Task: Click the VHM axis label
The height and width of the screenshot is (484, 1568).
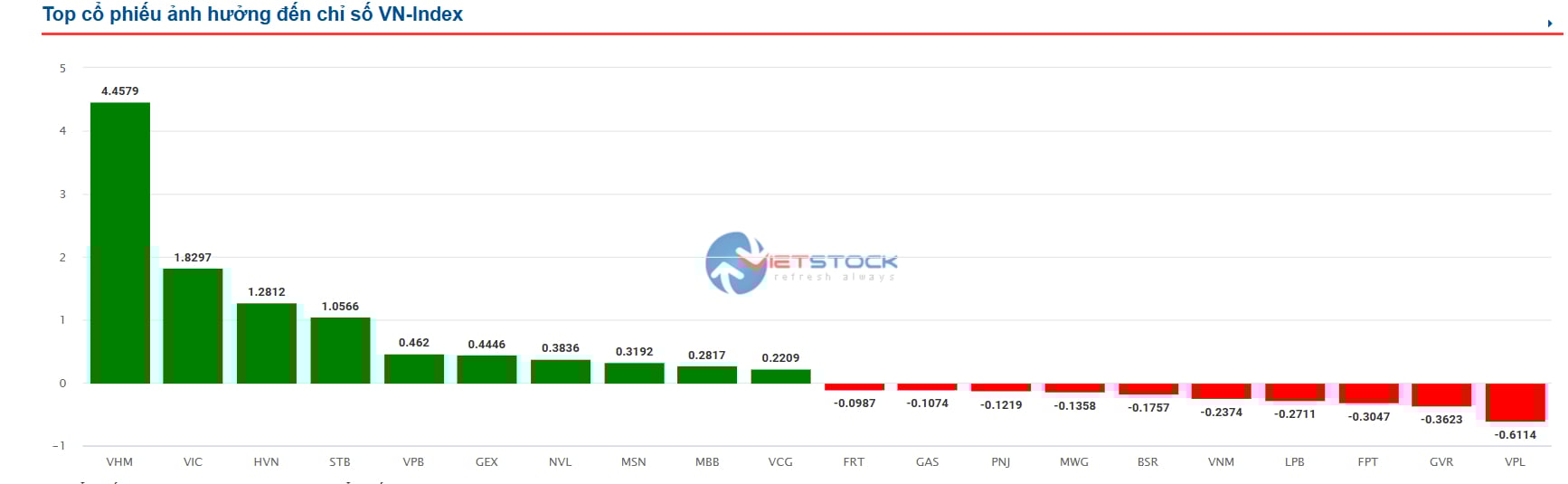Action: coord(119,462)
